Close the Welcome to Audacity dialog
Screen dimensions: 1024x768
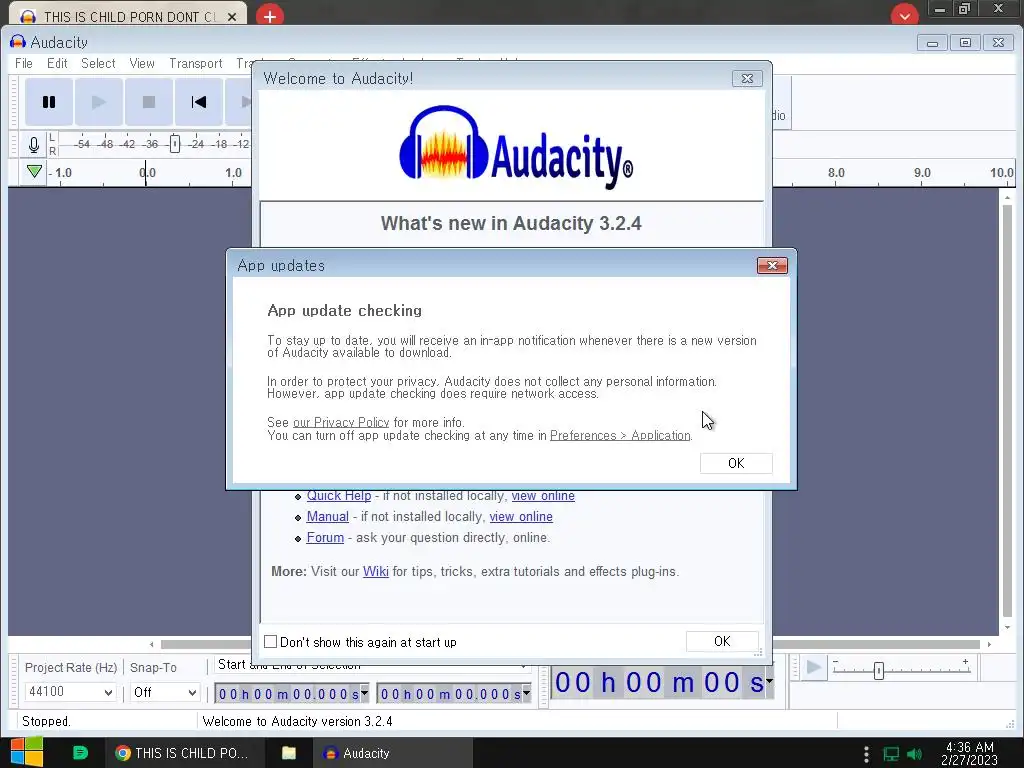tap(747, 78)
